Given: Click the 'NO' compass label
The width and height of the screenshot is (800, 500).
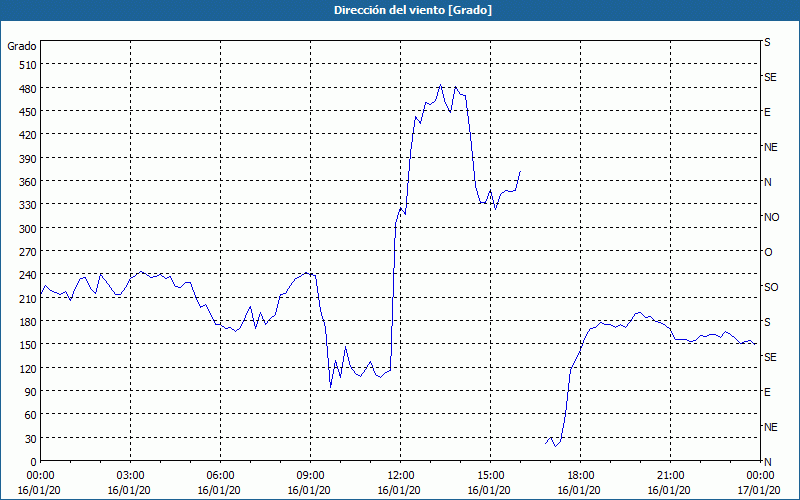Looking at the screenshot, I should point(771,217).
